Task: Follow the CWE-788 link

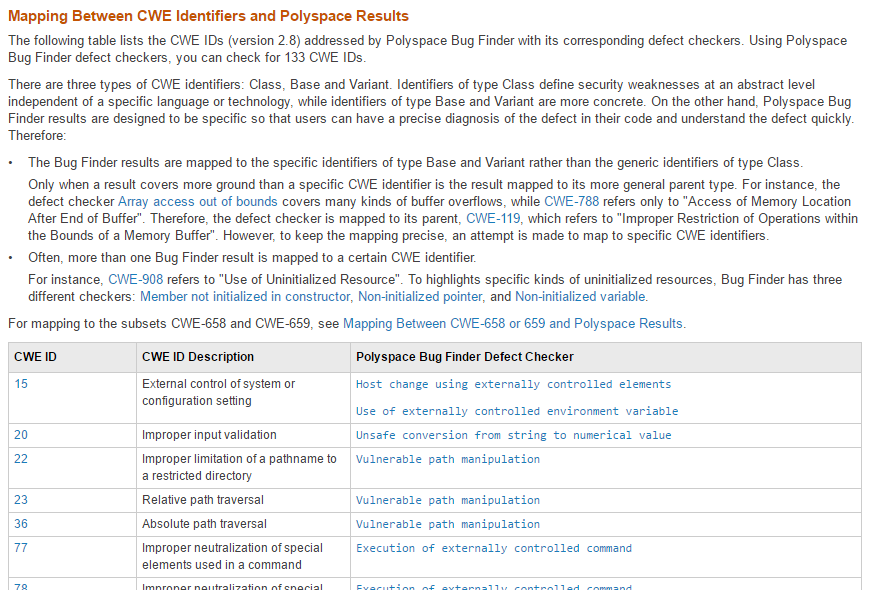Action: (572, 202)
